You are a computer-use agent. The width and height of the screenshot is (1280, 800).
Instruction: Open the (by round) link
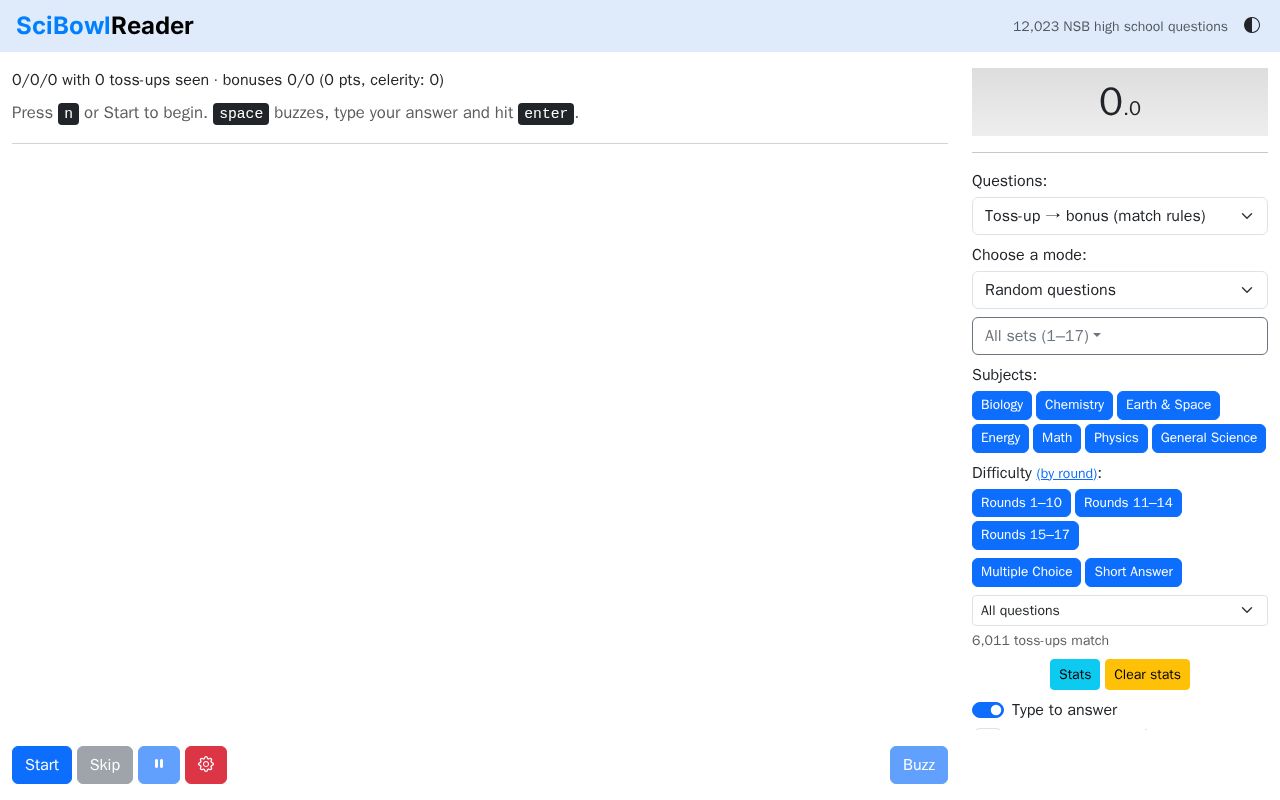[x=1066, y=474]
